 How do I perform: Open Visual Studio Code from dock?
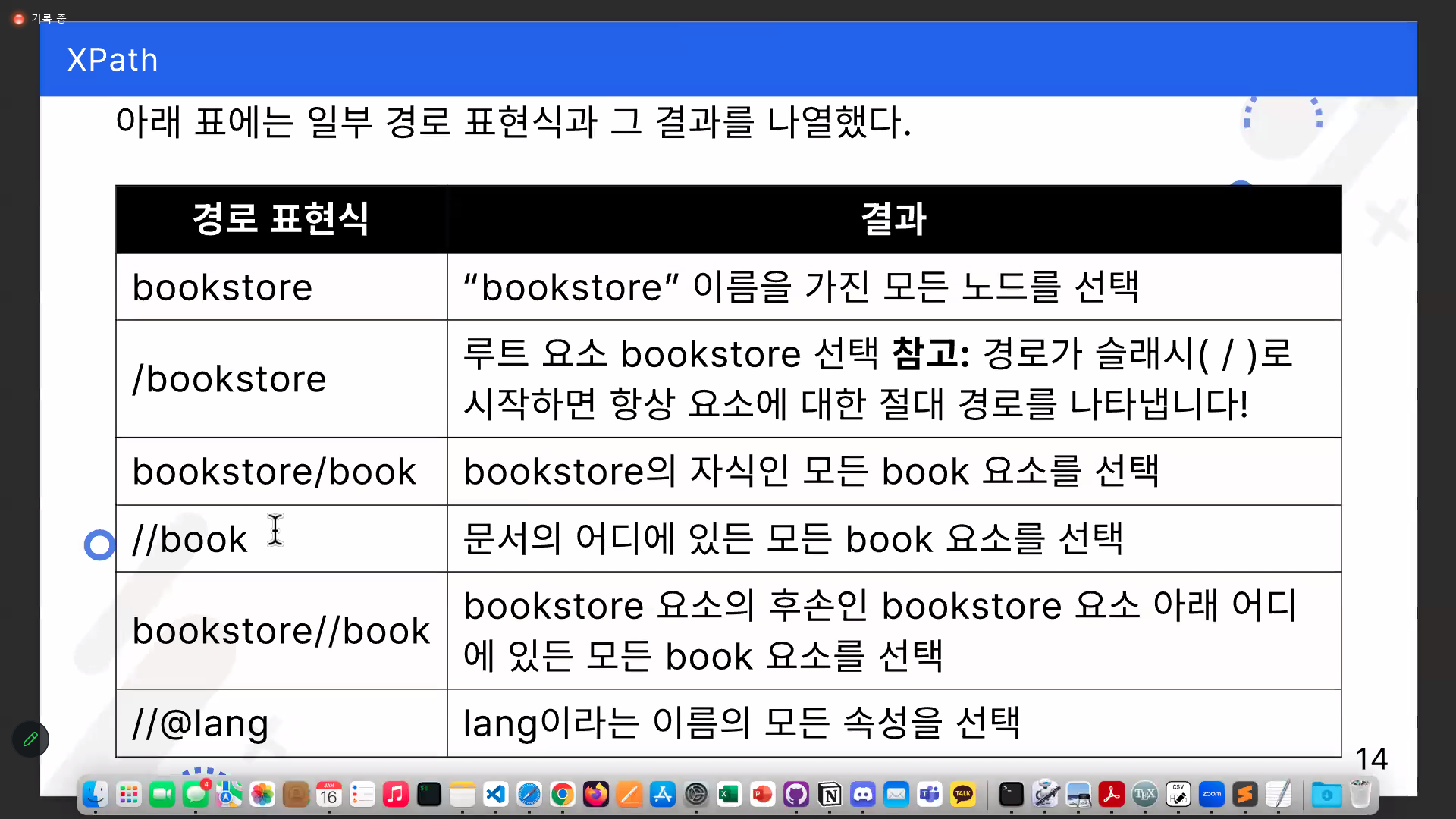tap(495, 795)
